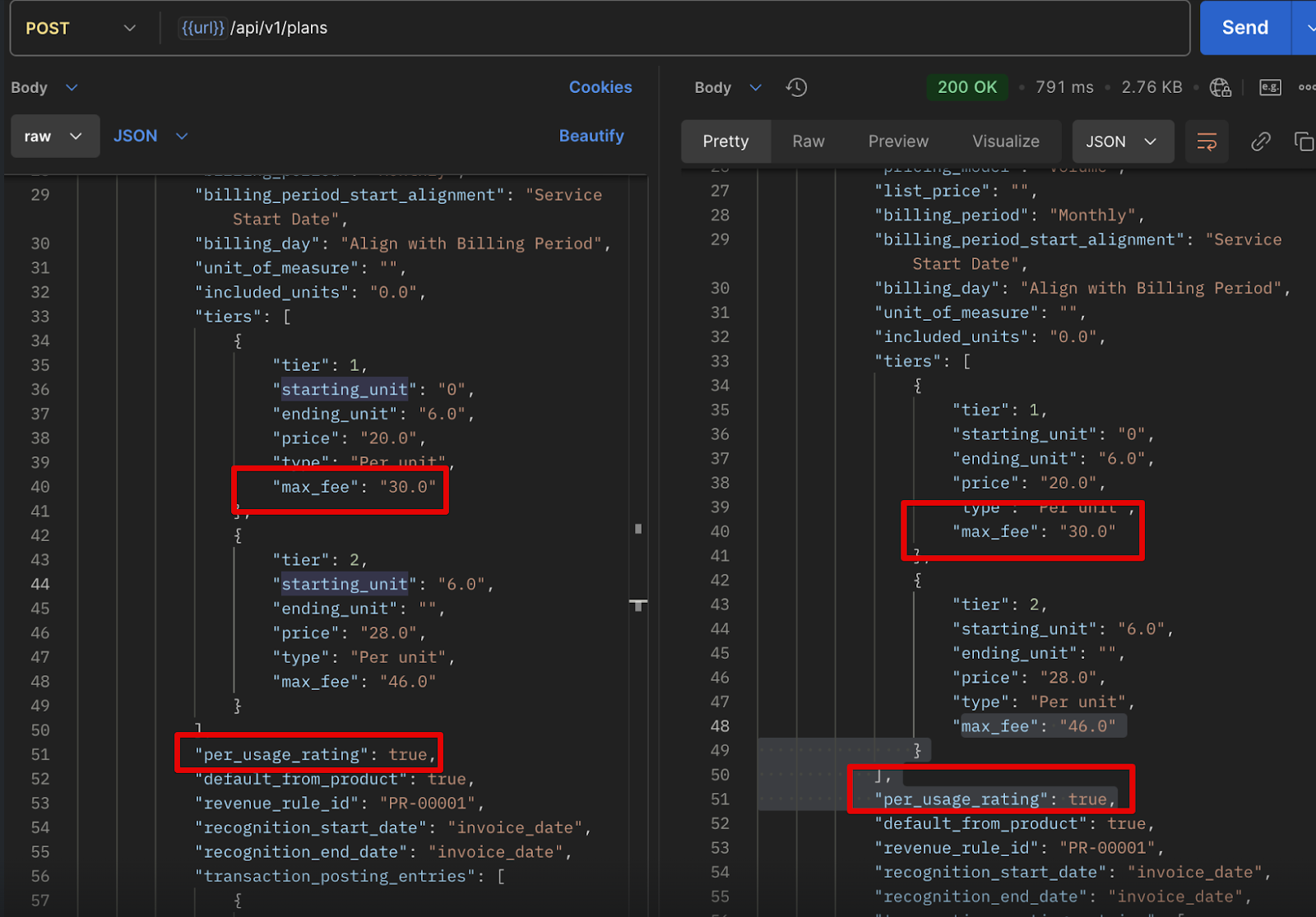Click "max_fee": "30.0" in the response
Screen dimensions: 1316x917
pos(1034,532)
